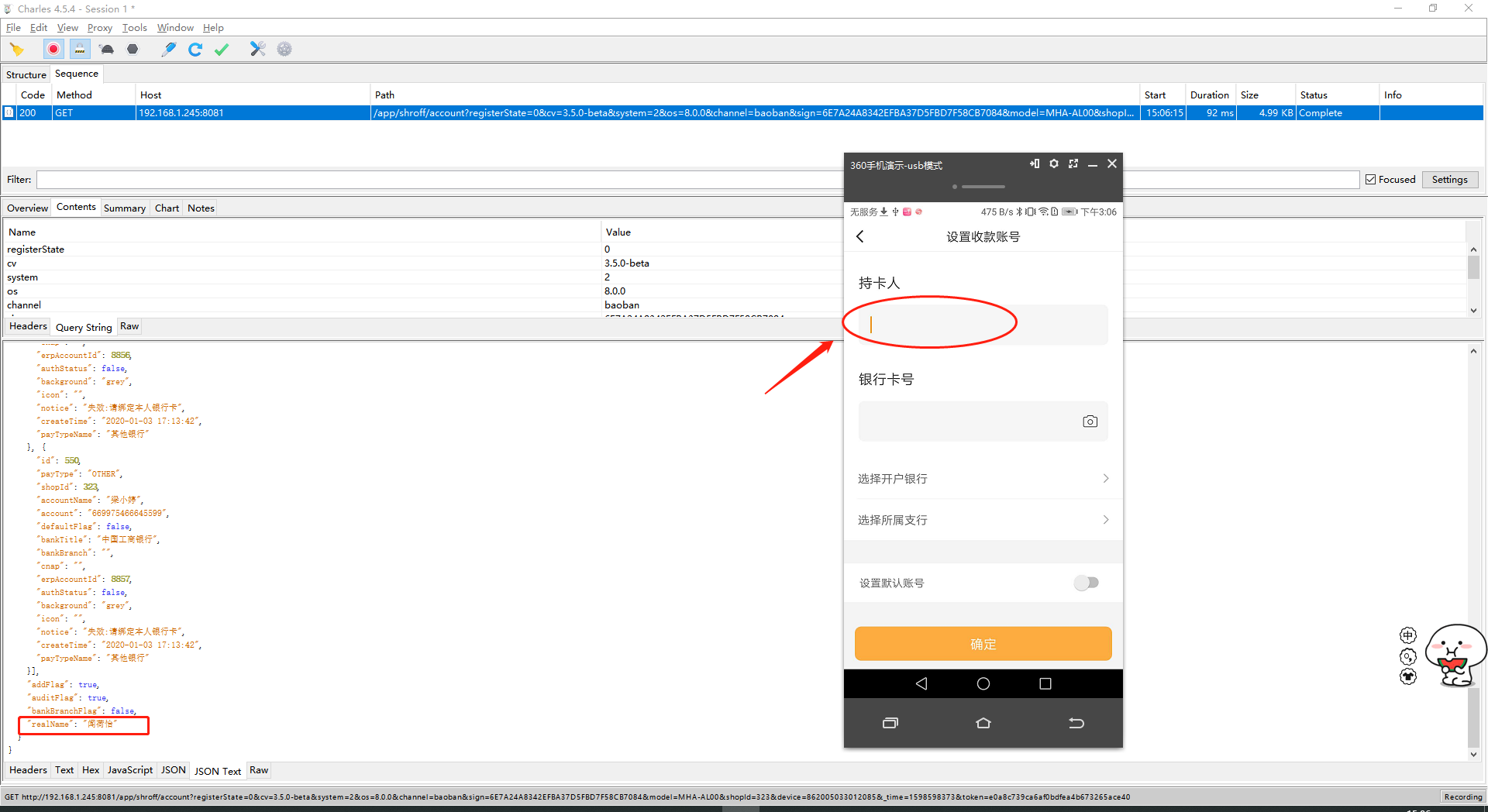This screenshot has height=812, width=1488.
Task: Switch to the Sequence tab
Action: tap(77, 74)
